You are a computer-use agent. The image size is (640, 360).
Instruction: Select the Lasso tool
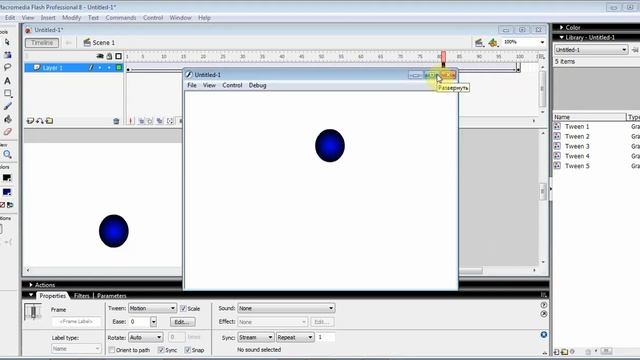7,67
